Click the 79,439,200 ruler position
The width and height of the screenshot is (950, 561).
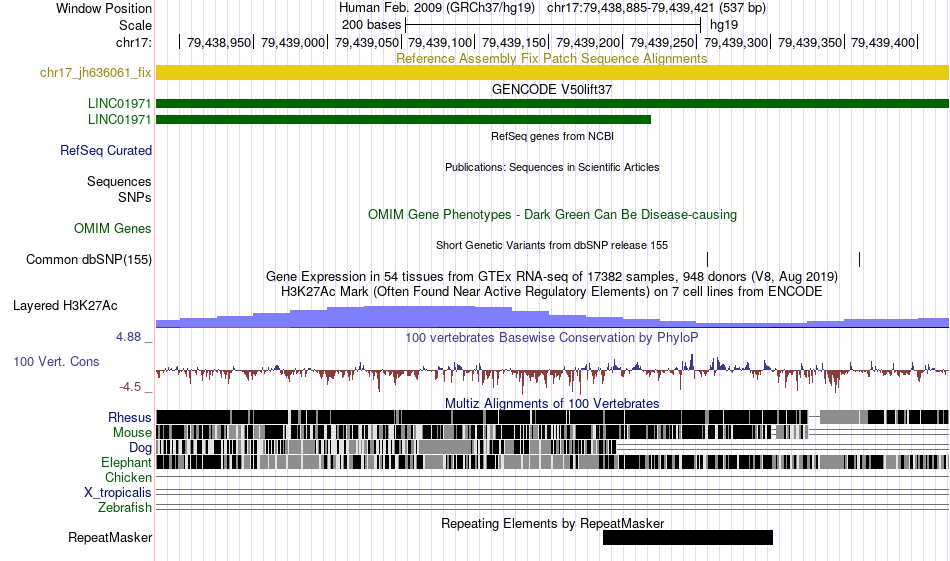[588, 42]
